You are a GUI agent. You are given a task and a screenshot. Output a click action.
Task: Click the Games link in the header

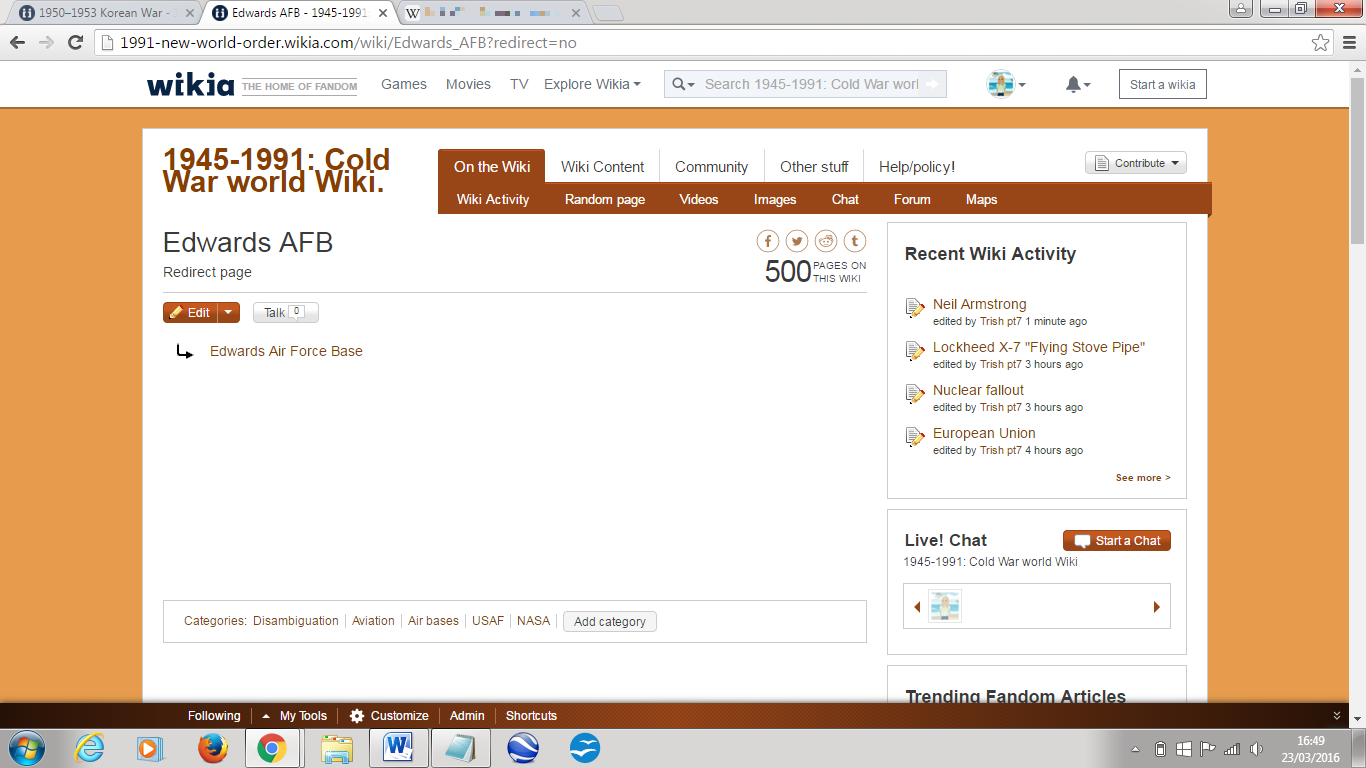[404, 85]
